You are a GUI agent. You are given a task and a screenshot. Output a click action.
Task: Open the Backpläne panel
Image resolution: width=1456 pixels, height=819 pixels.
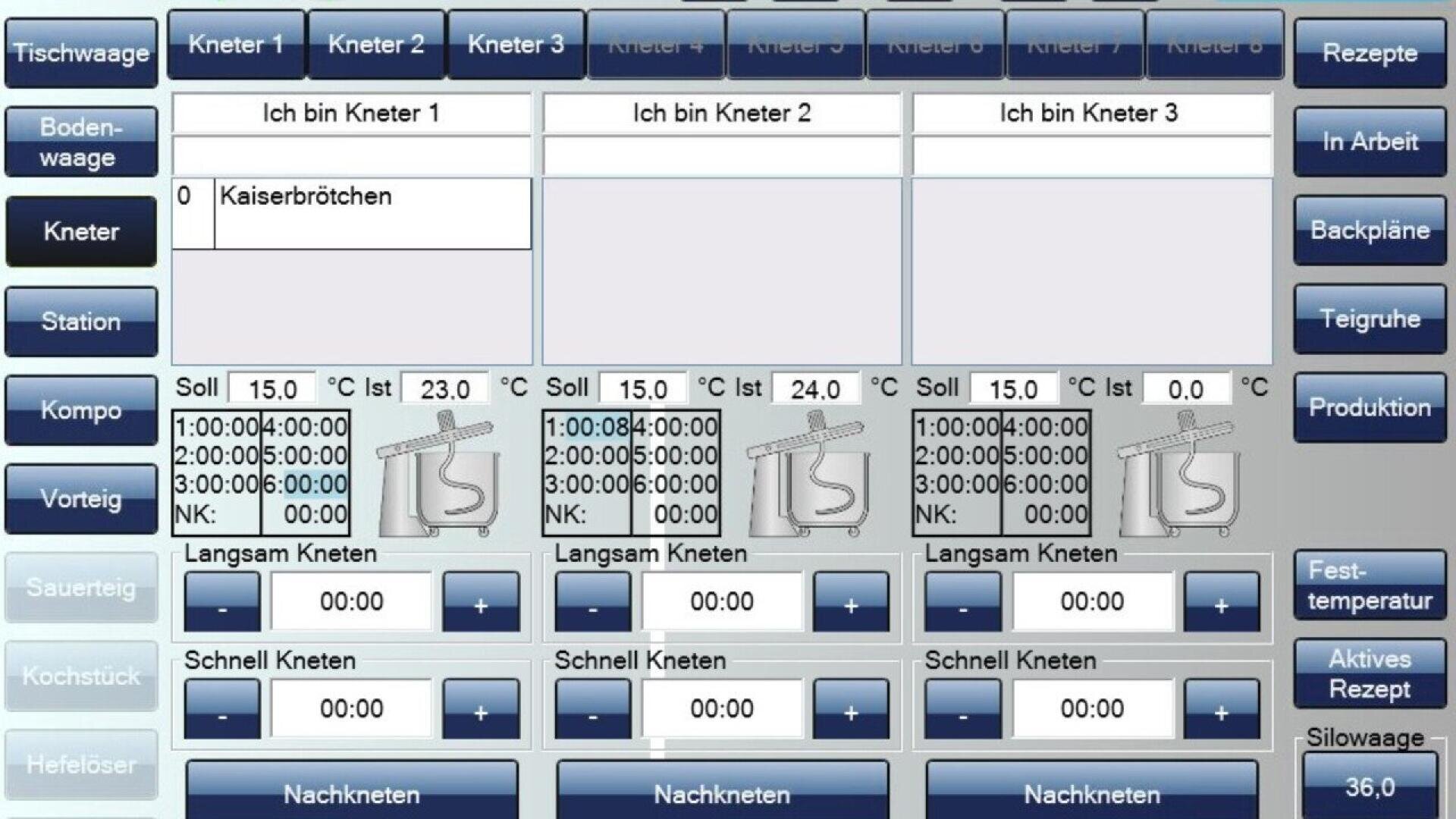click(x=1370, y=230)
